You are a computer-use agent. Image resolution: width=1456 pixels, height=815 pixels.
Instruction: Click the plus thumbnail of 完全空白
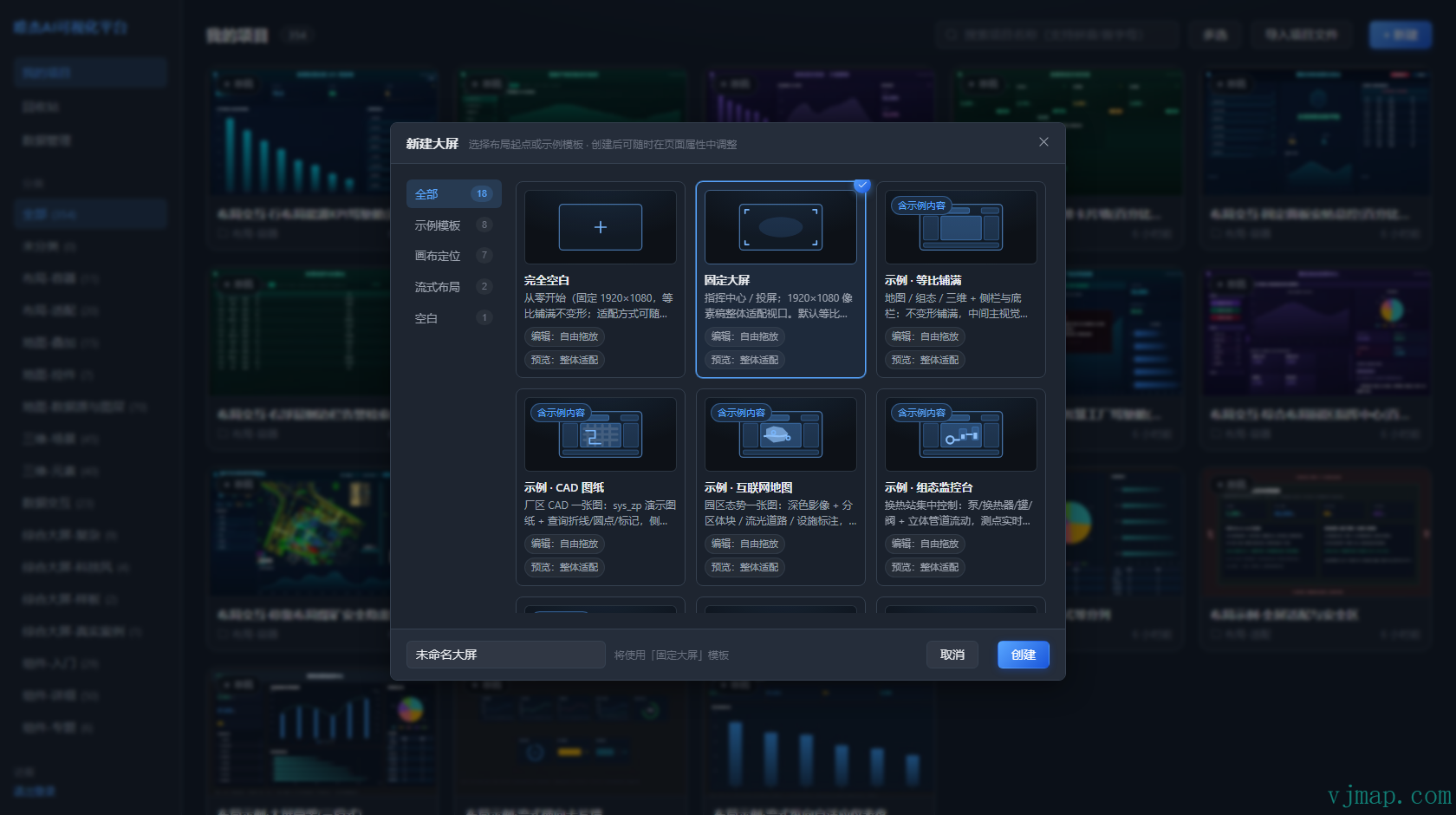click(601, 227)
